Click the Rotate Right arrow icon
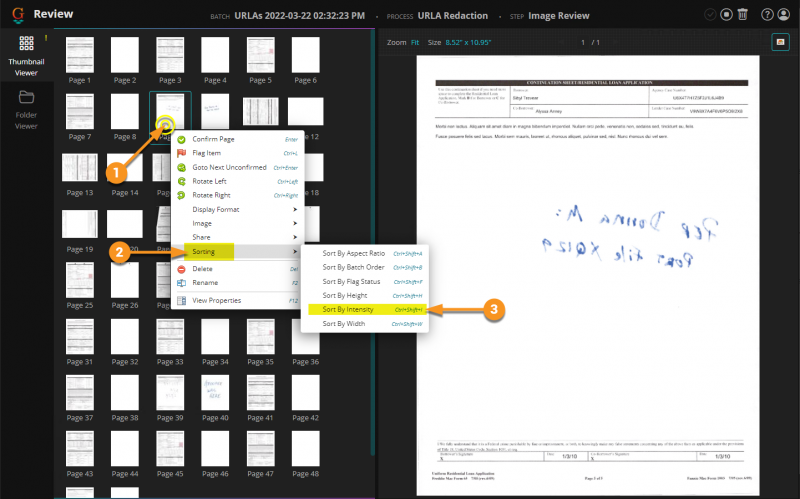Image resolution: width=800 pixels, height=499 pixels. [x=181, y=195]
